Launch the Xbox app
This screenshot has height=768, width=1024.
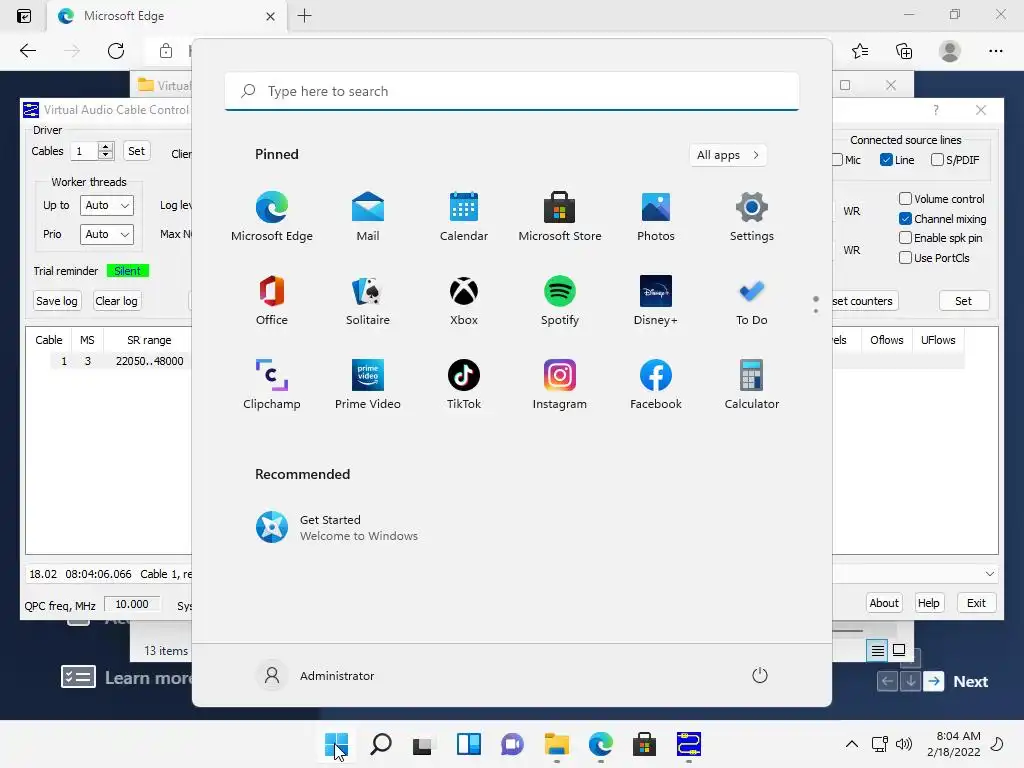tap(464, 300)
